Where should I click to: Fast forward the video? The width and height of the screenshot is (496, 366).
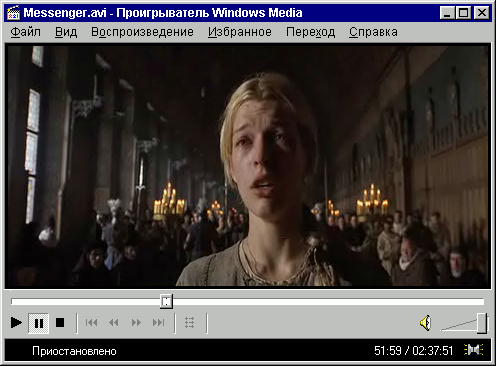click(136, 323)
